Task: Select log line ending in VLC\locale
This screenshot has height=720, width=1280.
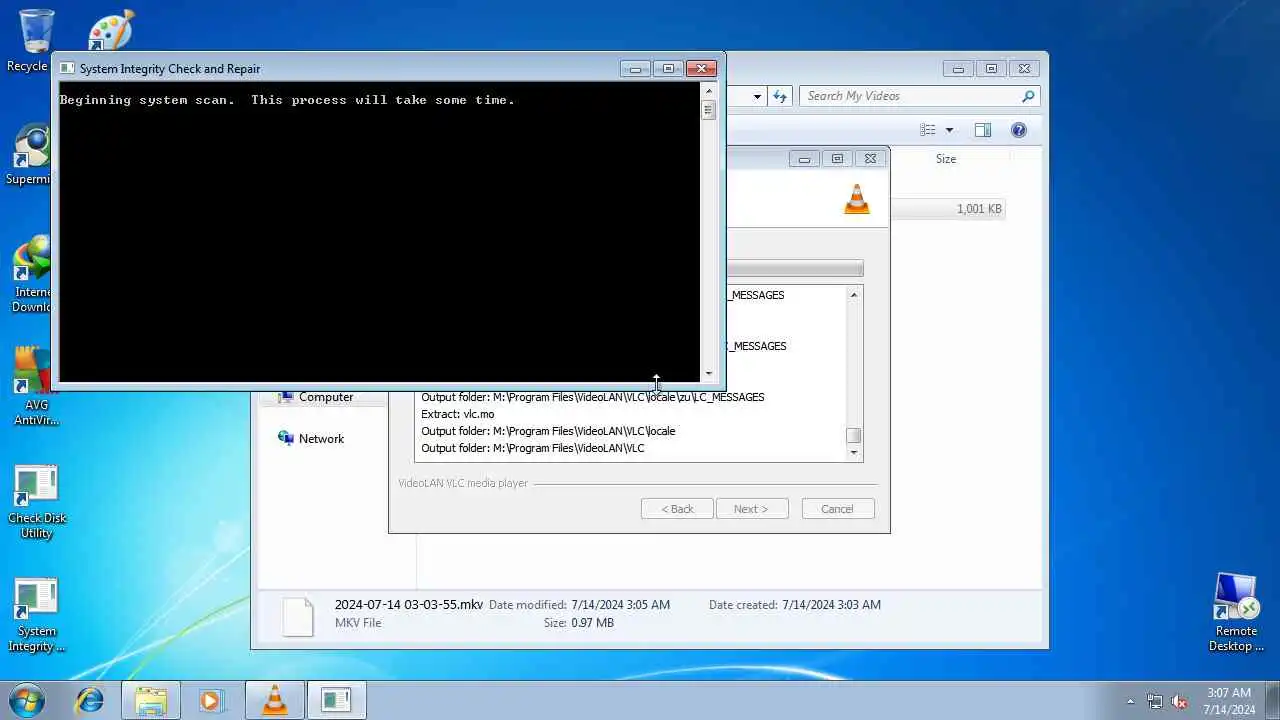Action: (548, 431)
